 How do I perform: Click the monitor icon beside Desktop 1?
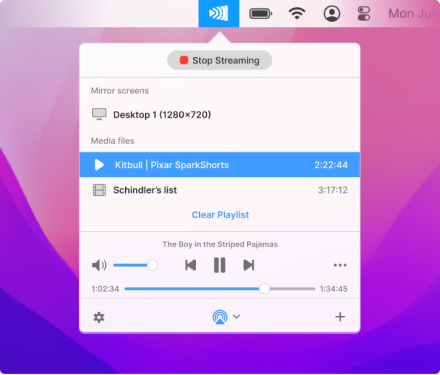click(99, 114)
